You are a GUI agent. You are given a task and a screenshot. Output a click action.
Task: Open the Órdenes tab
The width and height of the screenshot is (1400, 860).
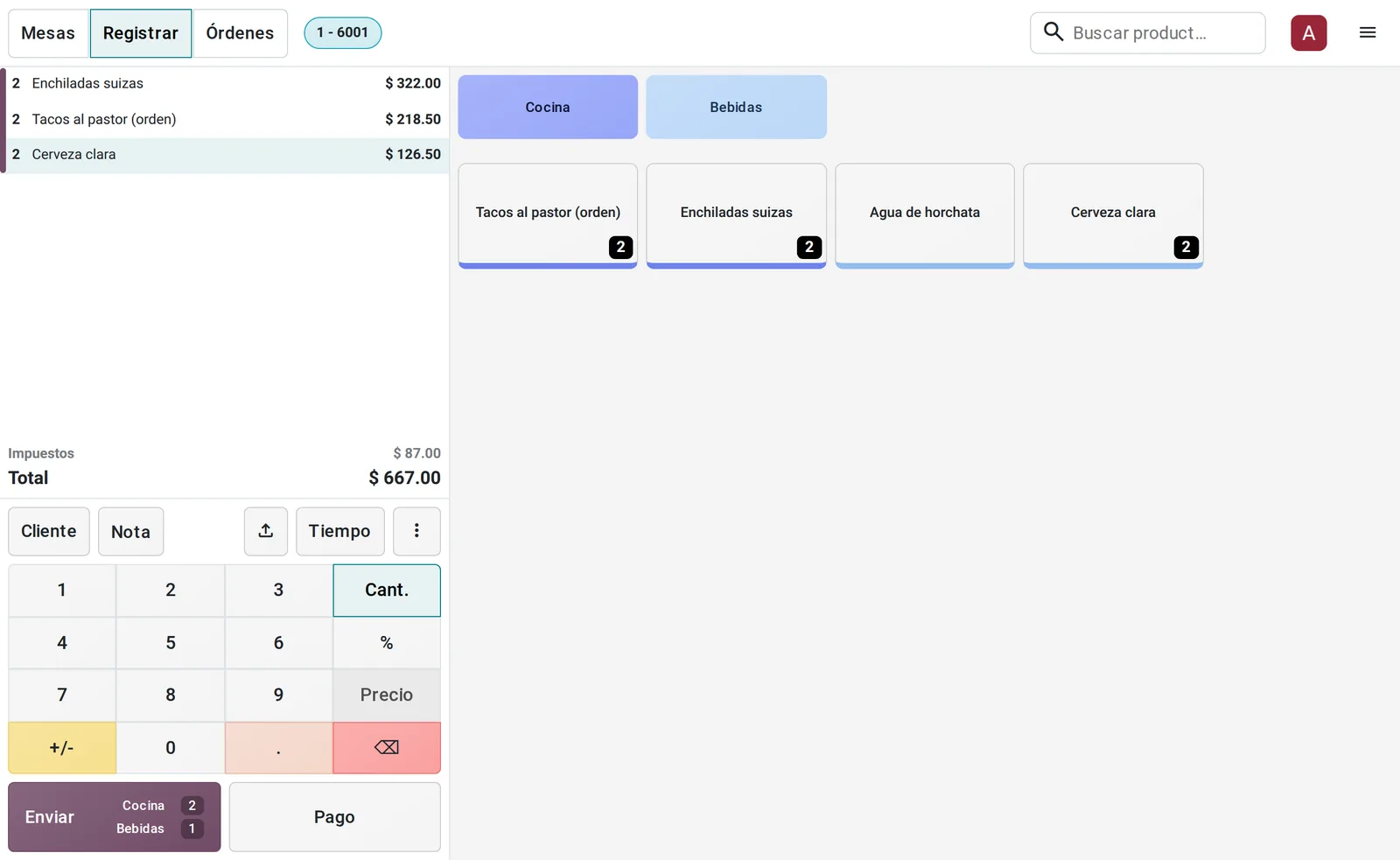tap(240, 33)
